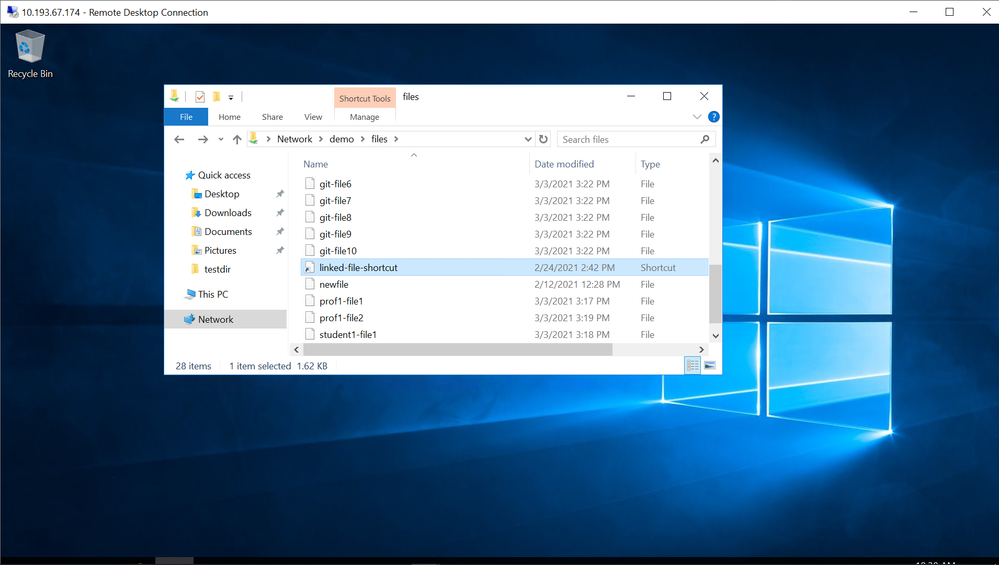Click the New folder quick access icon
999x565 pixels.
coord(216,97)
